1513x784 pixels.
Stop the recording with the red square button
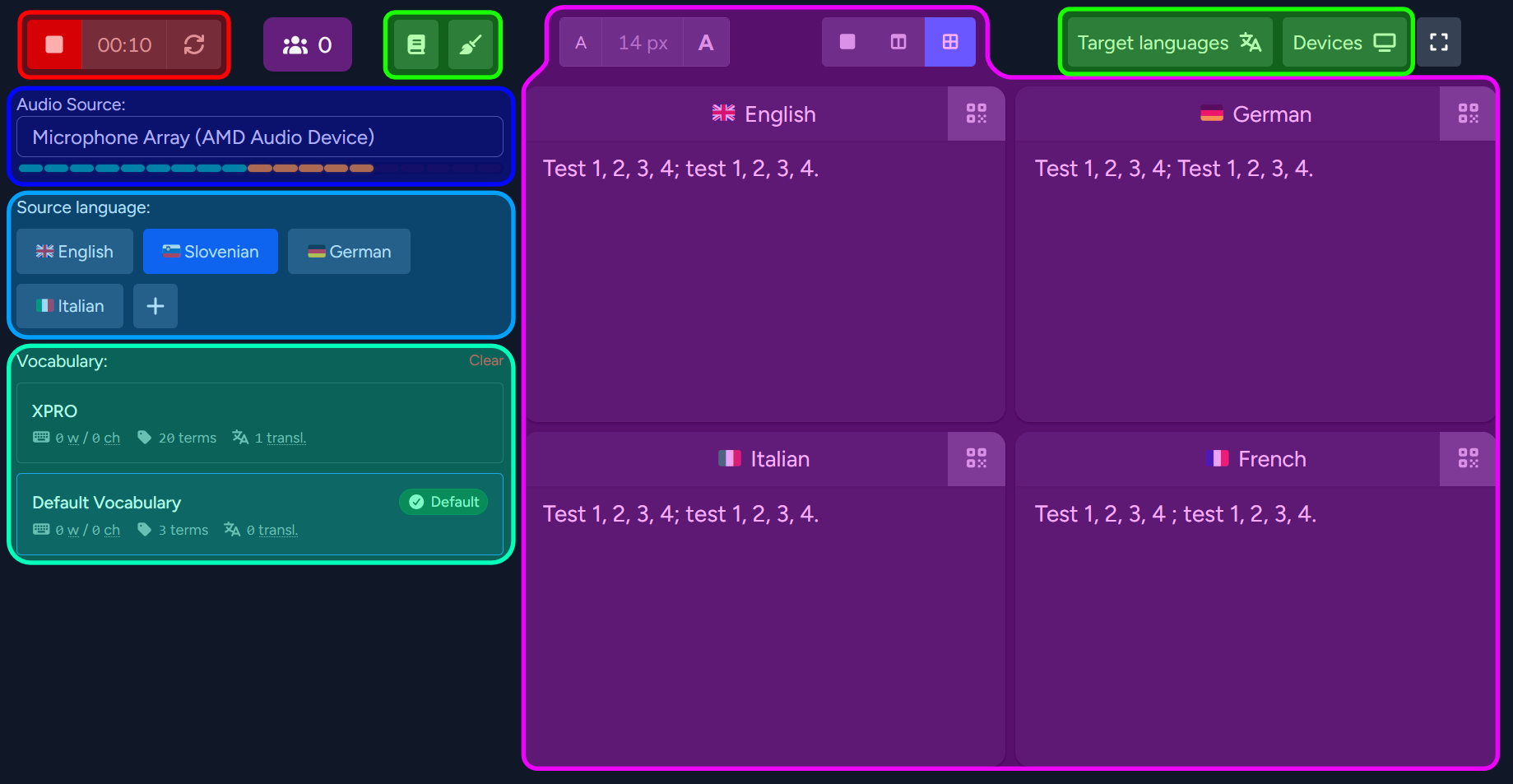(x=54, y=44)
